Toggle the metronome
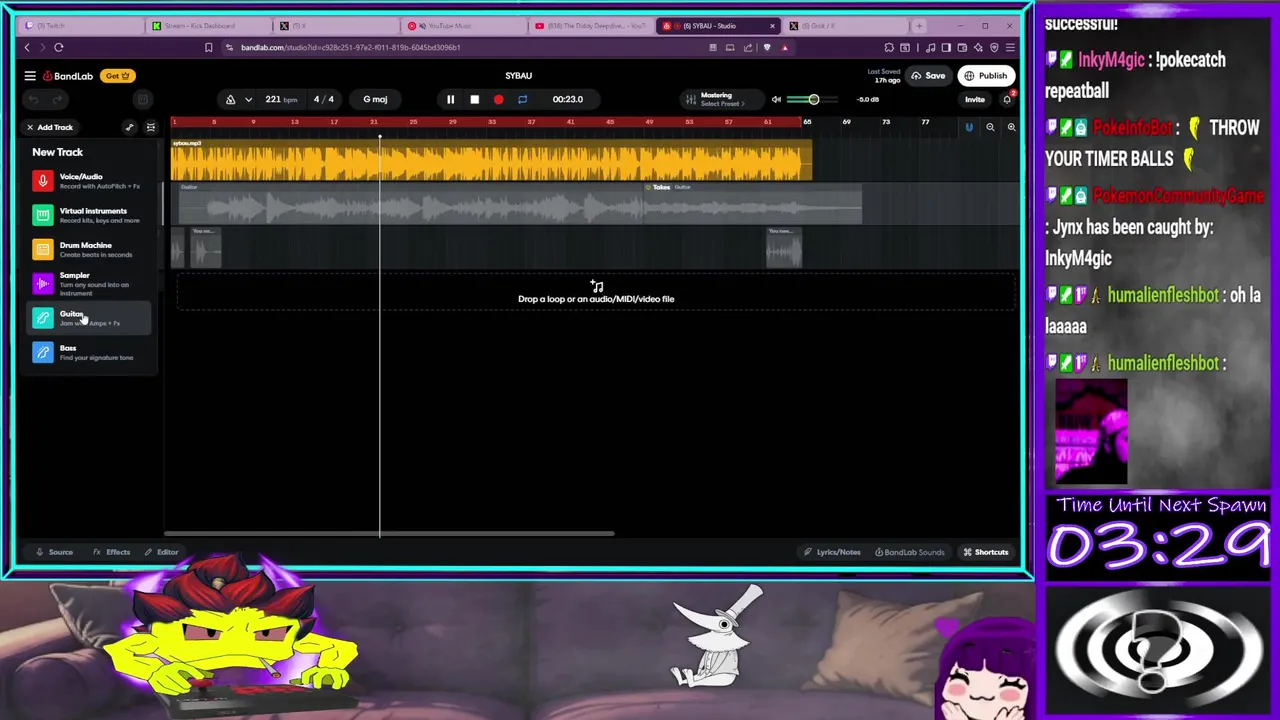 coord(230,99)
